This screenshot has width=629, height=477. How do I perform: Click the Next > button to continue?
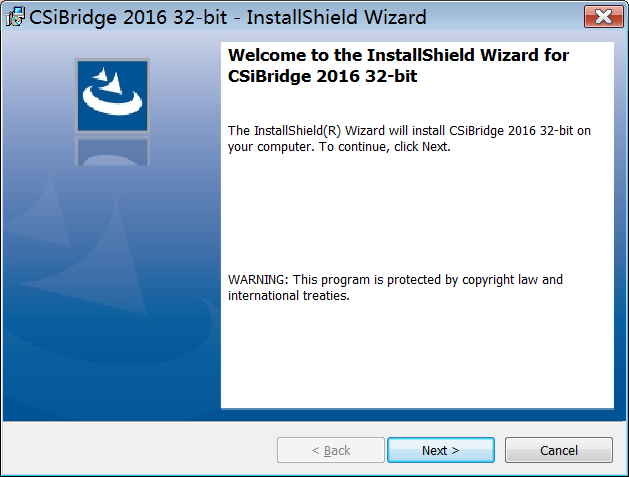point(440,450)
